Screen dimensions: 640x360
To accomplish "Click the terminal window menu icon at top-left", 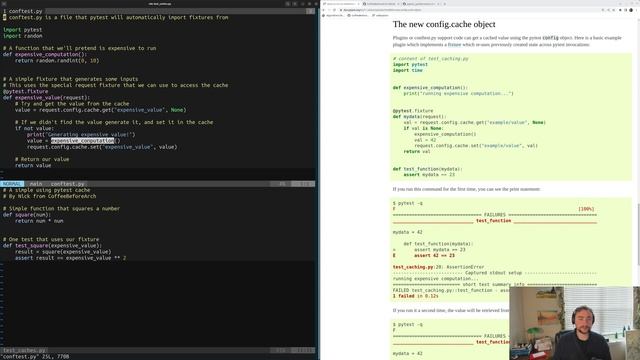I will pos(4,4).
